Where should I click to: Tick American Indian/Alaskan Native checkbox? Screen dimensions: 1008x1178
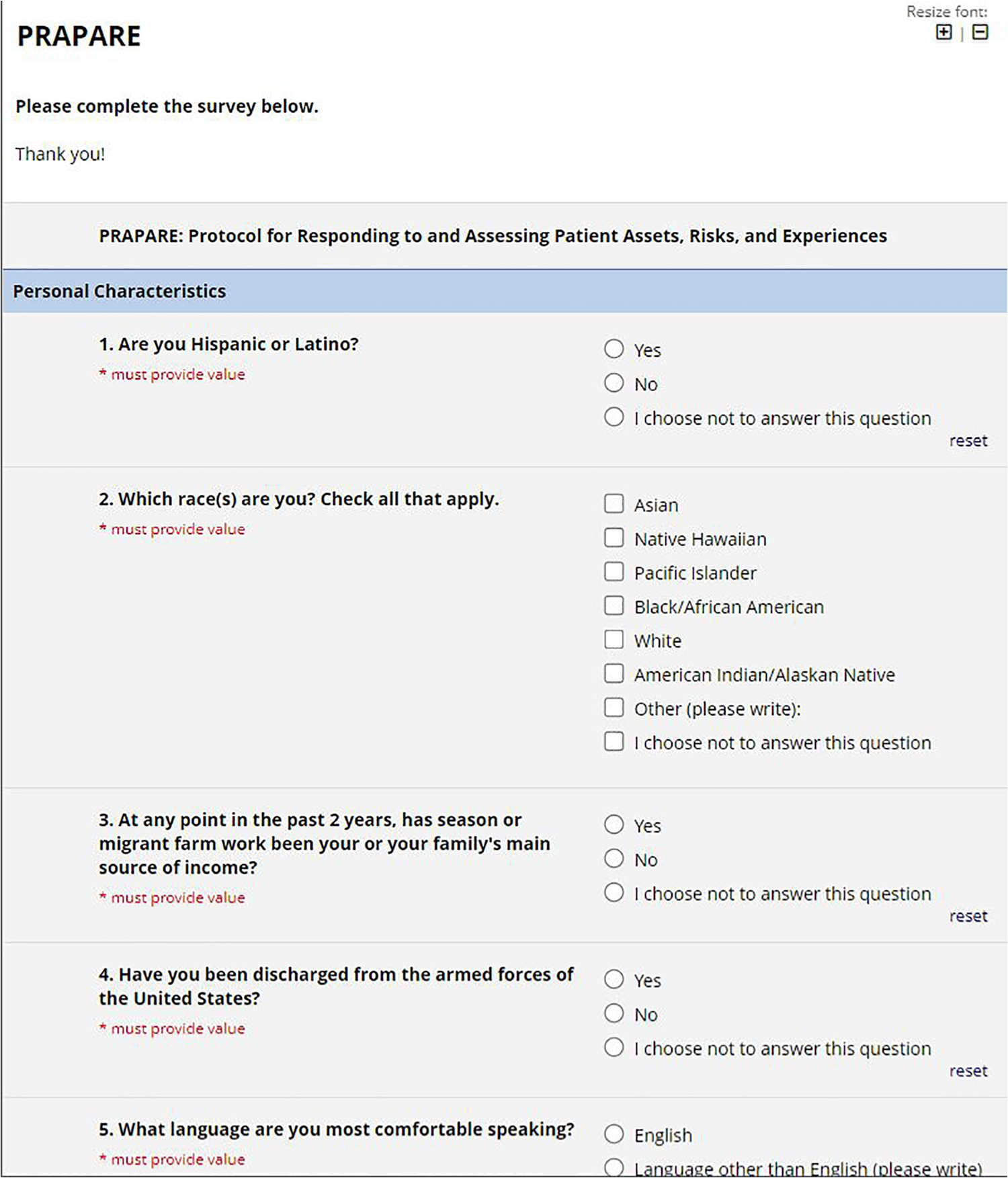coord(614,673)
